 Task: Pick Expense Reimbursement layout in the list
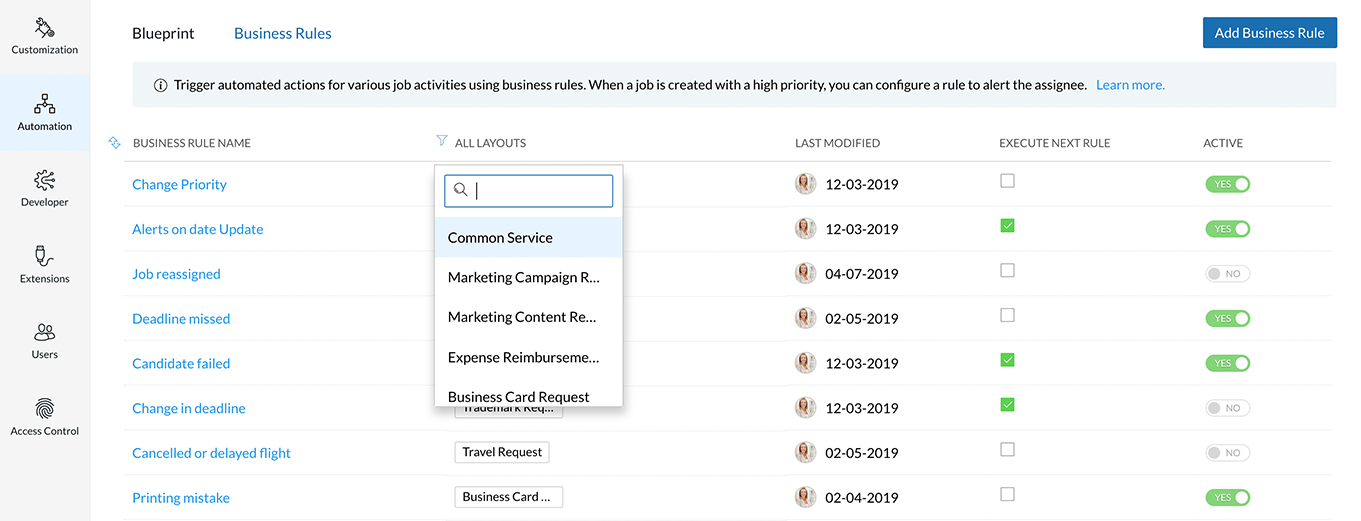523,357
